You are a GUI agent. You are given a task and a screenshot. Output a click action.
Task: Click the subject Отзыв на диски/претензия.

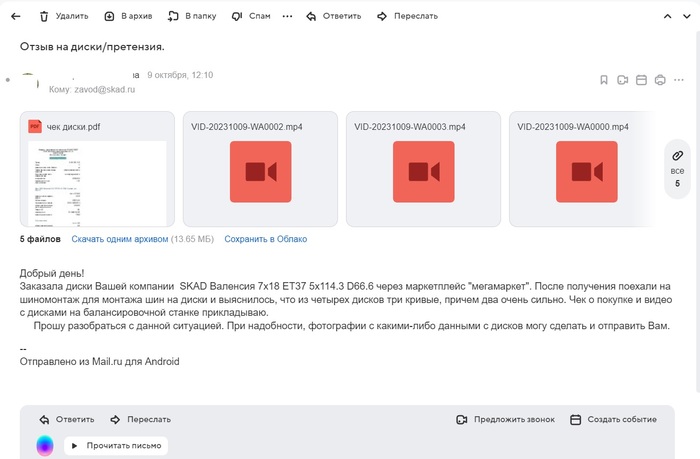pos(92,46)
